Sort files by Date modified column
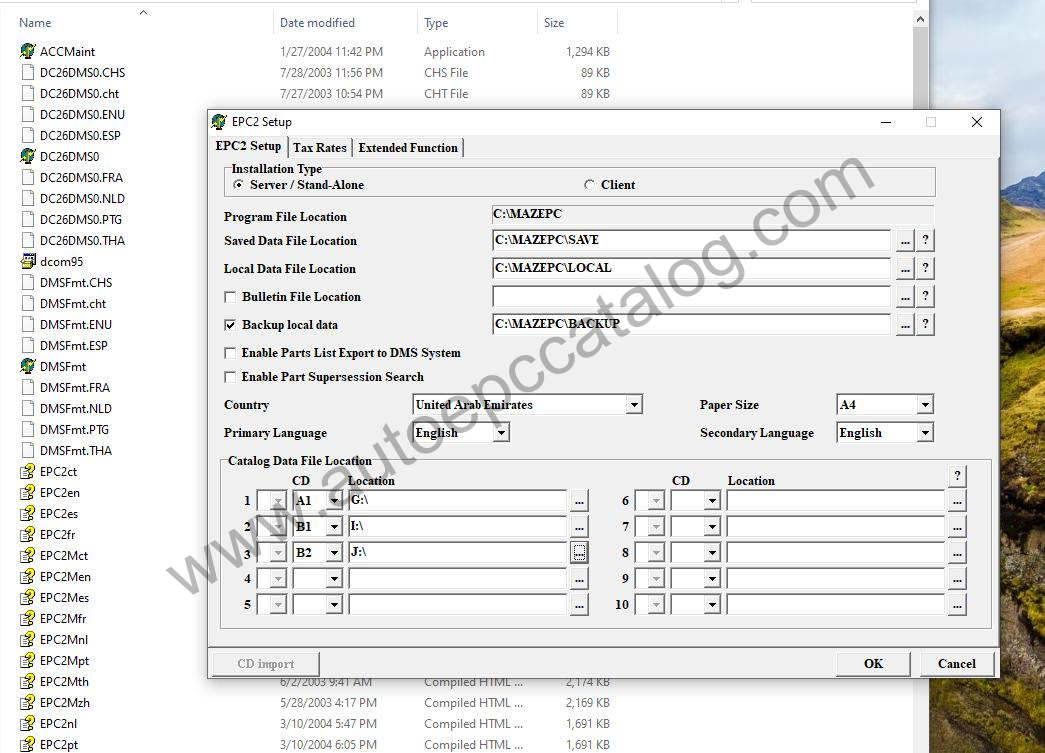 (317, 23)
